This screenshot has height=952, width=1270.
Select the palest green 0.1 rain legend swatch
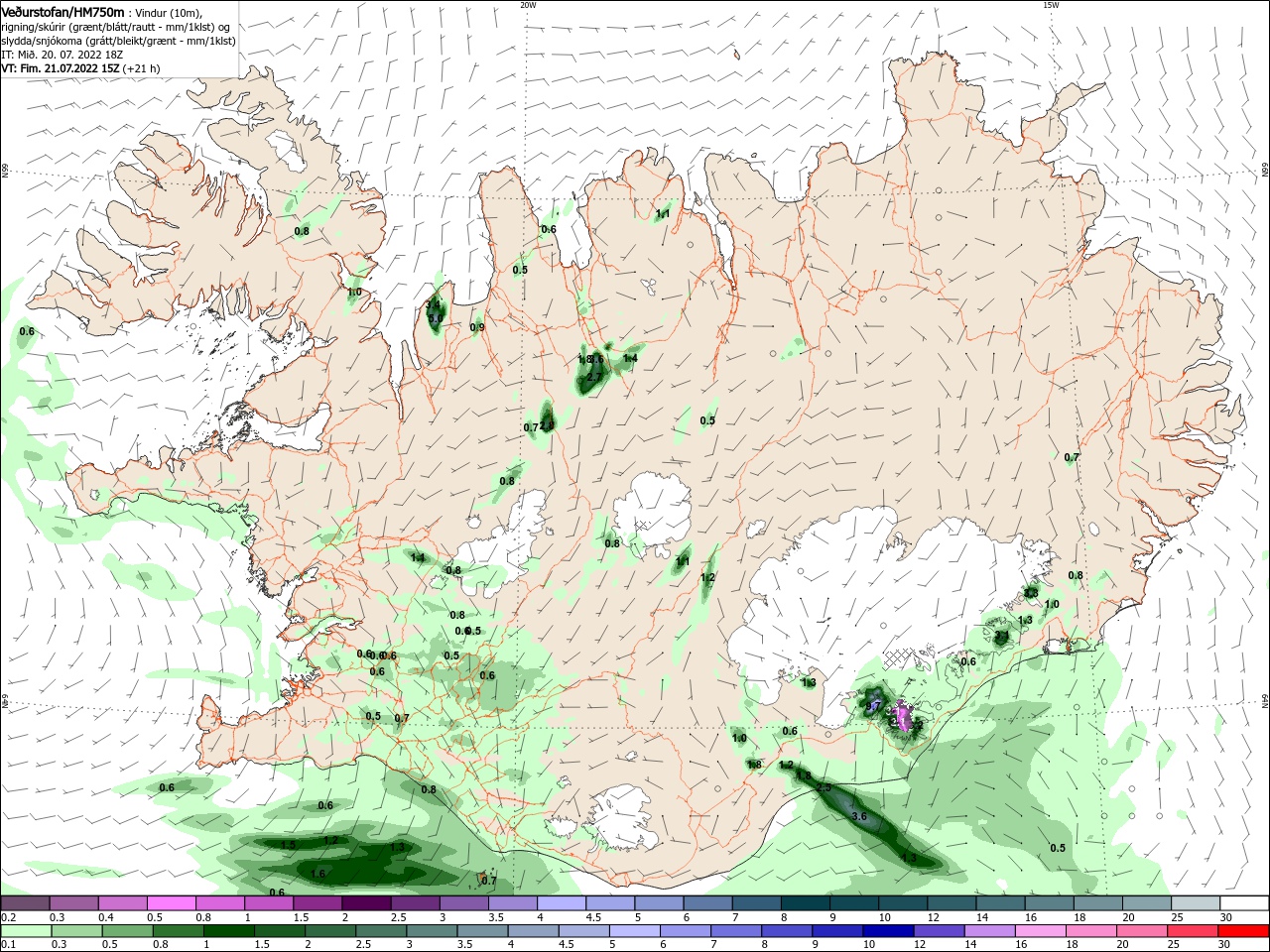(x=26, y=931)
